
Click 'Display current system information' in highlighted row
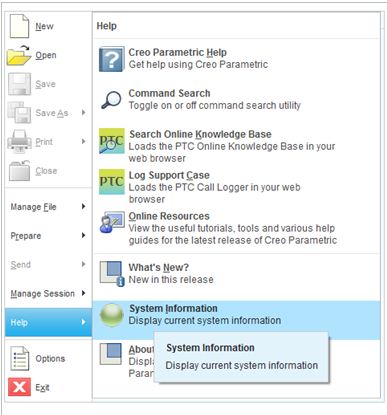tap(205, 320)
